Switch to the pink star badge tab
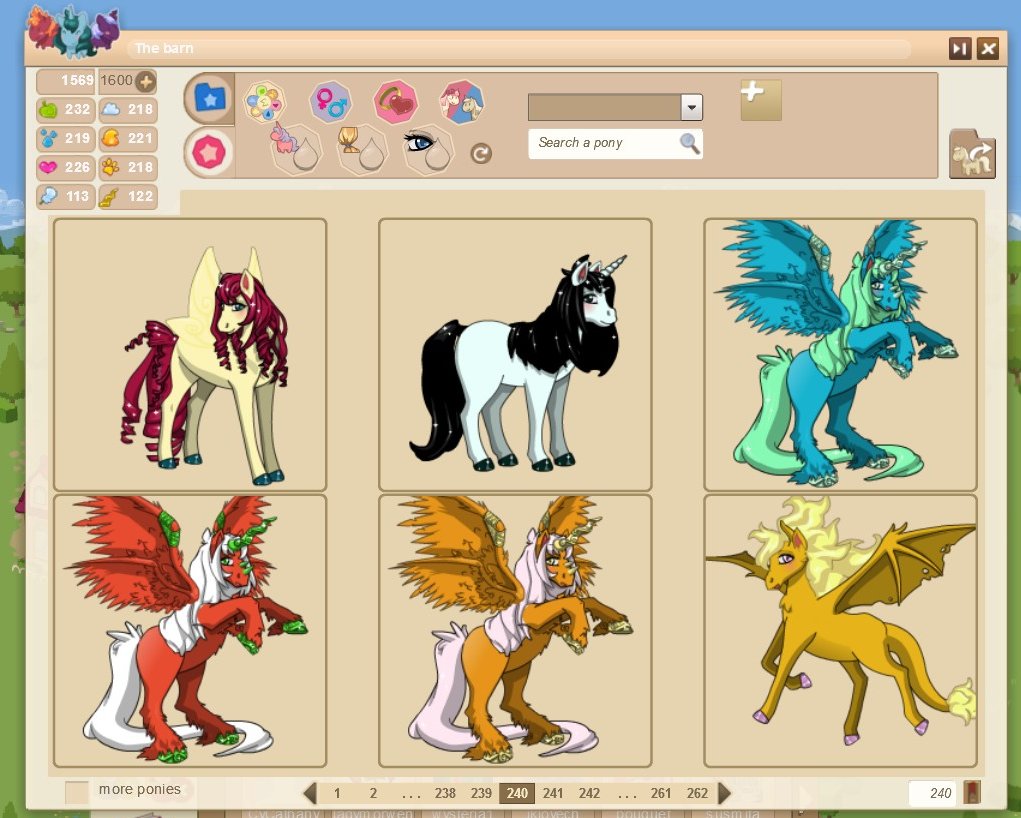 (210, 152)
